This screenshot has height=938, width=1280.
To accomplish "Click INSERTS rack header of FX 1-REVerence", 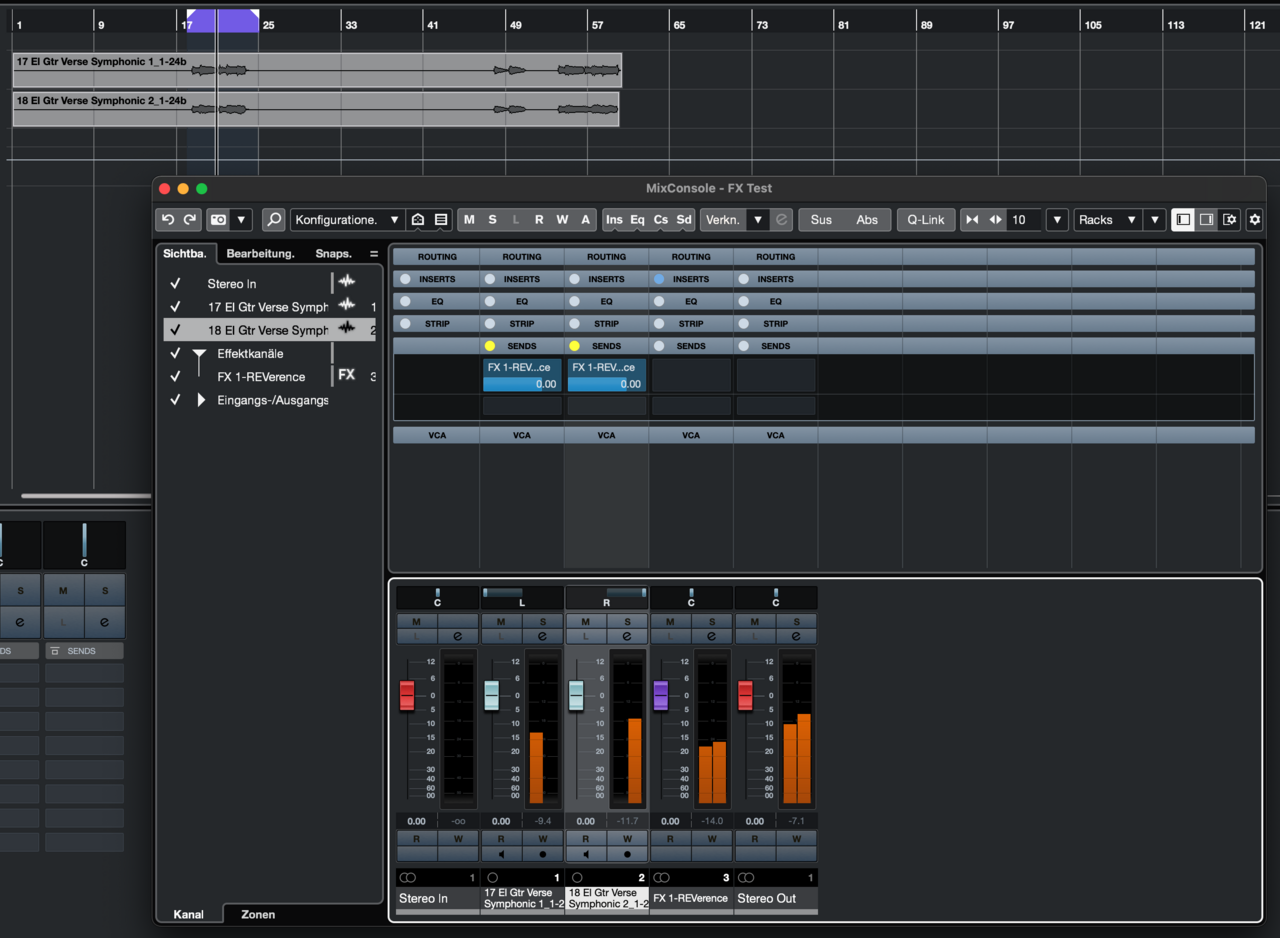I will pyautogui.click(x=691, y=279).
